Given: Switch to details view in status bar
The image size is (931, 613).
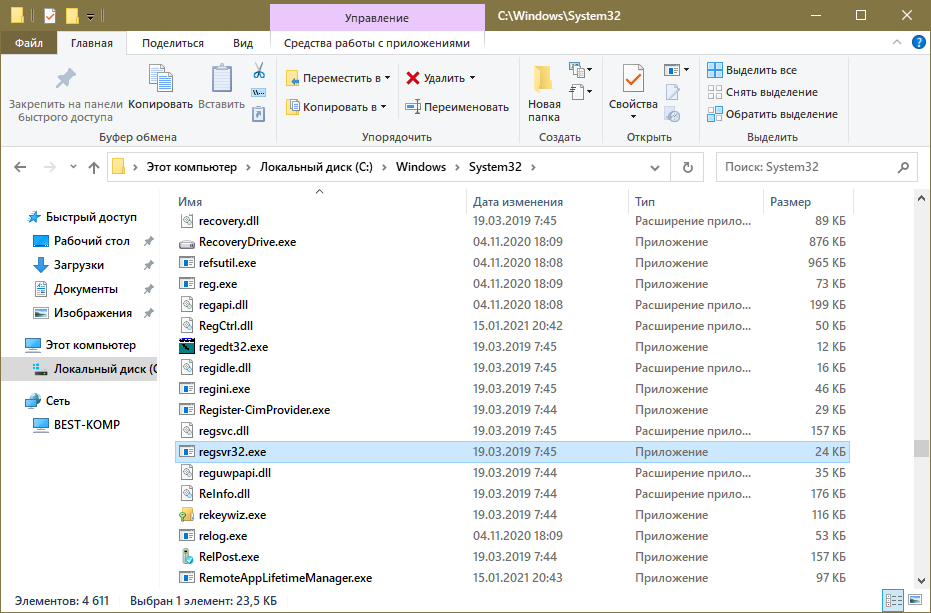Looking at the screenshot, I should pos(891,600).
